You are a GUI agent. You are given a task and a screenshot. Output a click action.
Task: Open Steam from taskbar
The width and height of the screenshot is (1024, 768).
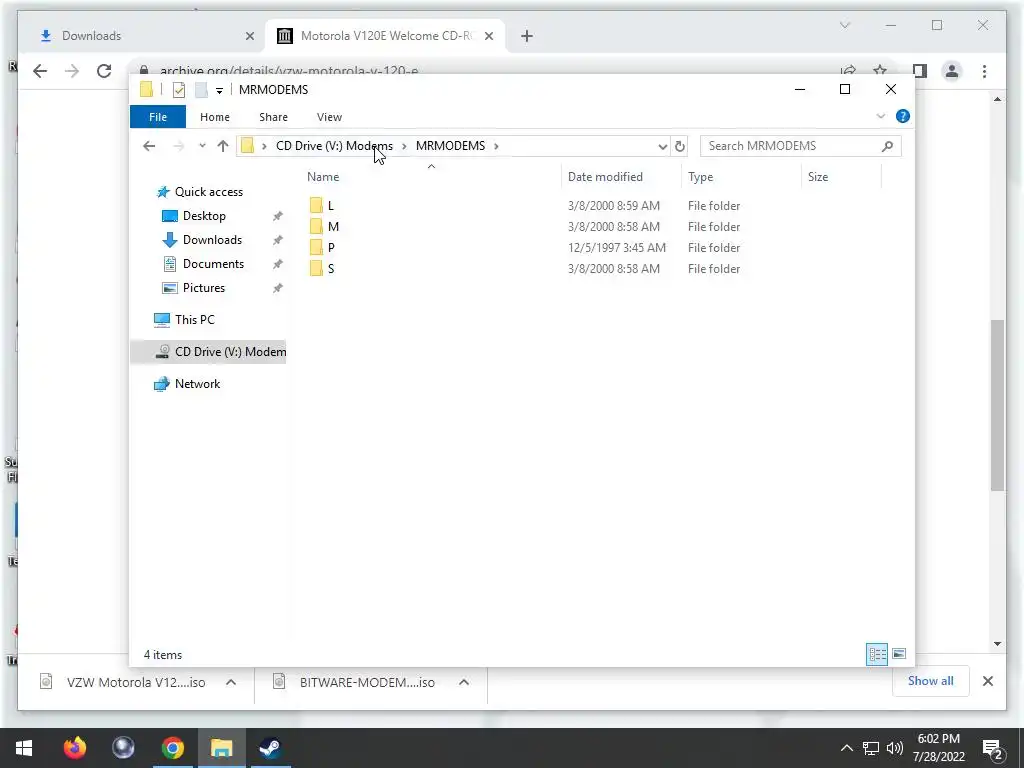270,748
